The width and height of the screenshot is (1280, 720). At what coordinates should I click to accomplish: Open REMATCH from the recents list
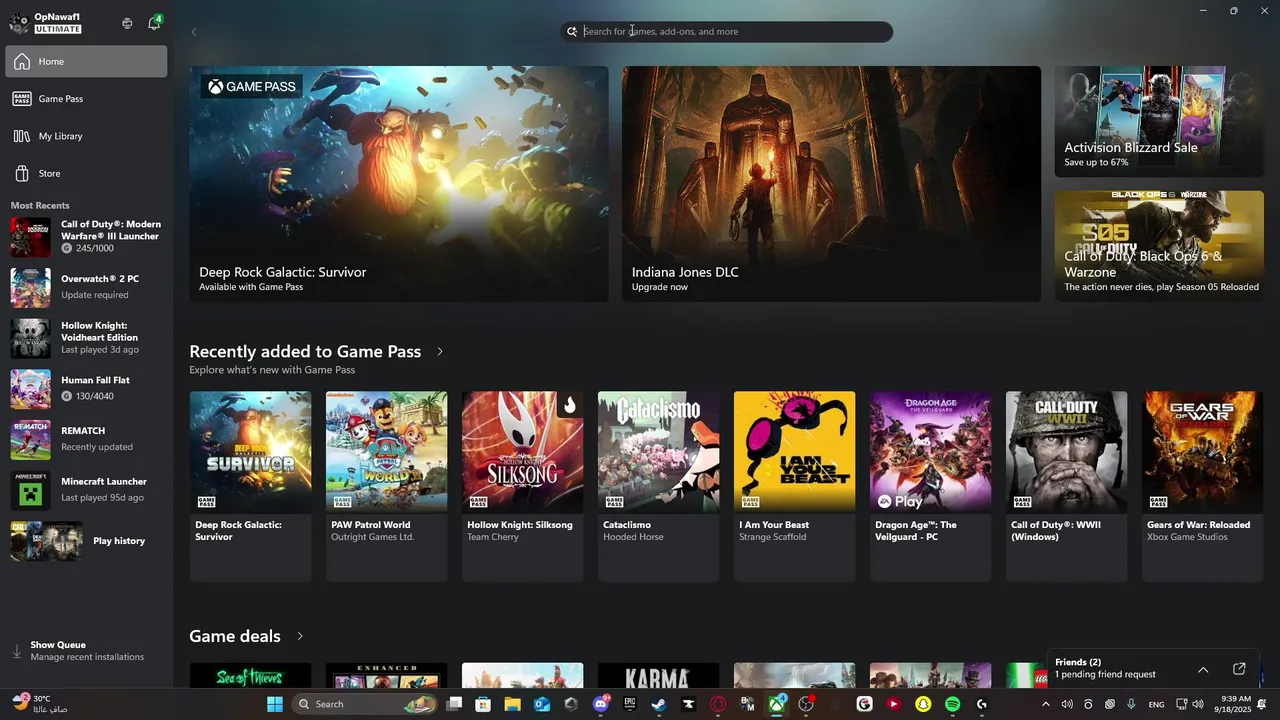(86, 439)
